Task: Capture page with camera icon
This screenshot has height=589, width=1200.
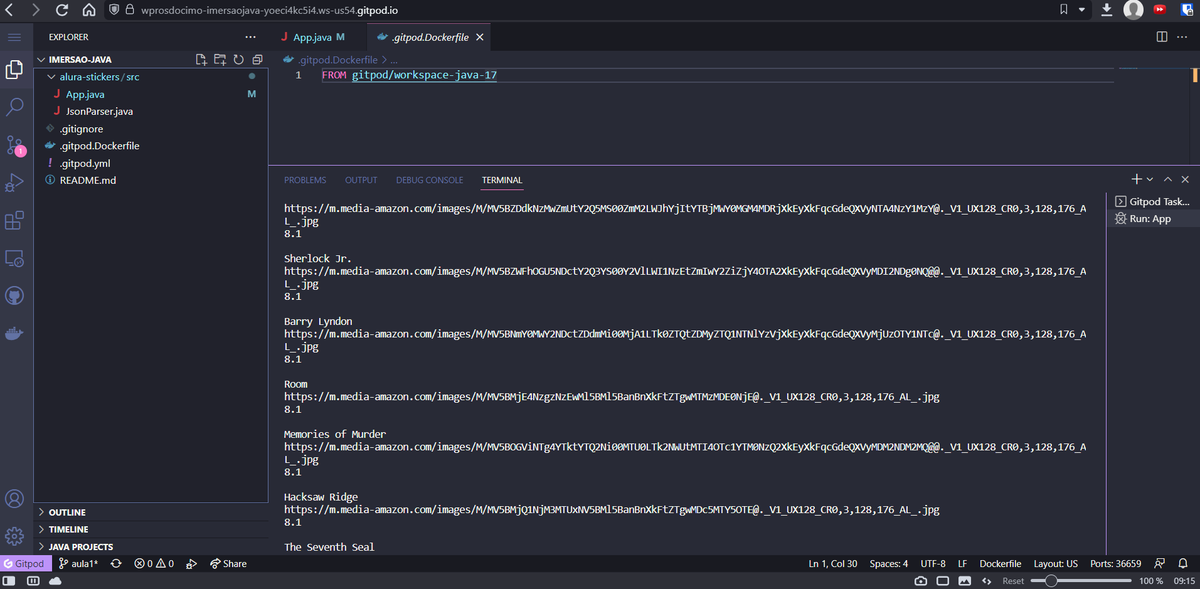Action: [920, 581]
